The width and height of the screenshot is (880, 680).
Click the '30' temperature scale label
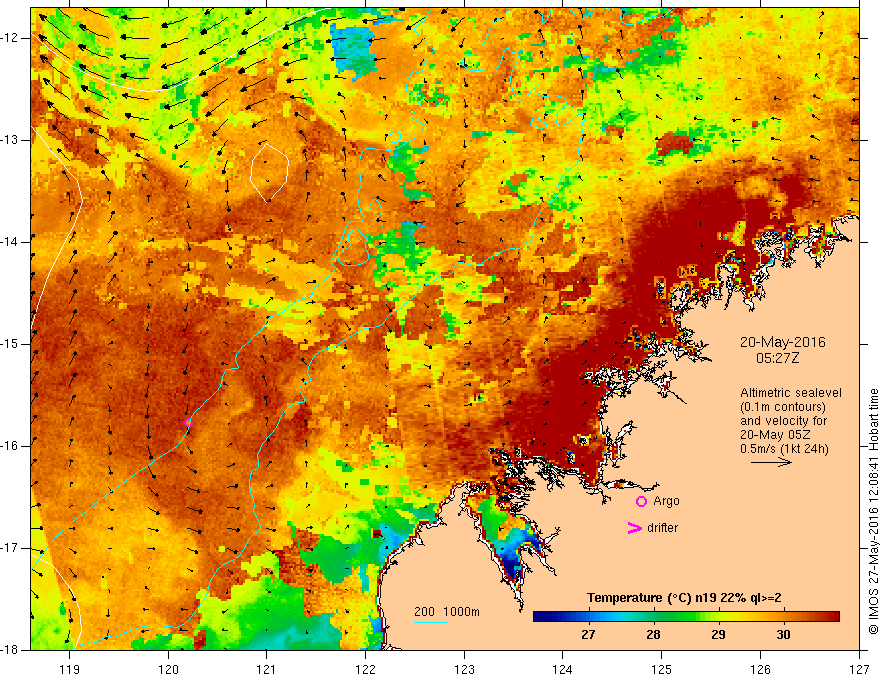pos(783,635)
